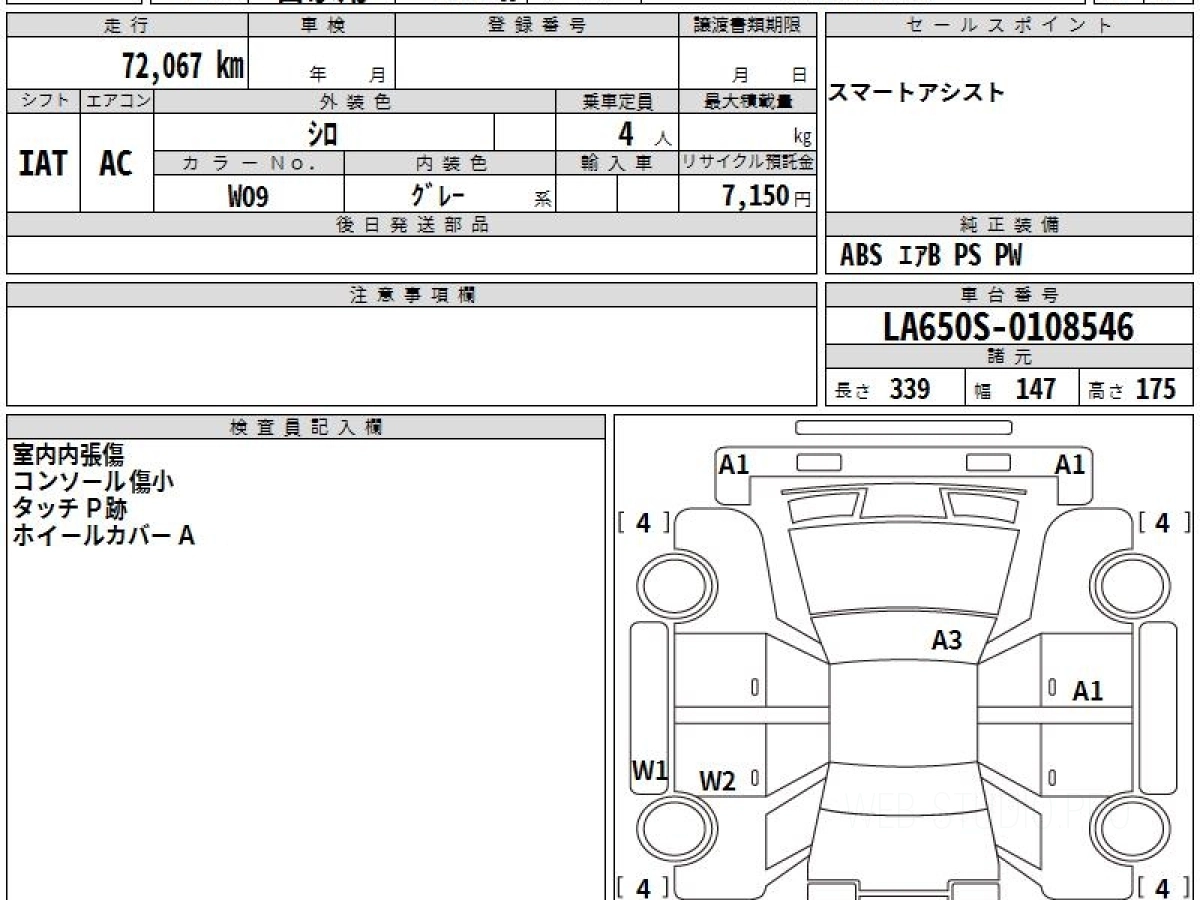The width and height of the screenshot is (1200, 900).
Task: Click the color number W09
Action: click(248, 196)
